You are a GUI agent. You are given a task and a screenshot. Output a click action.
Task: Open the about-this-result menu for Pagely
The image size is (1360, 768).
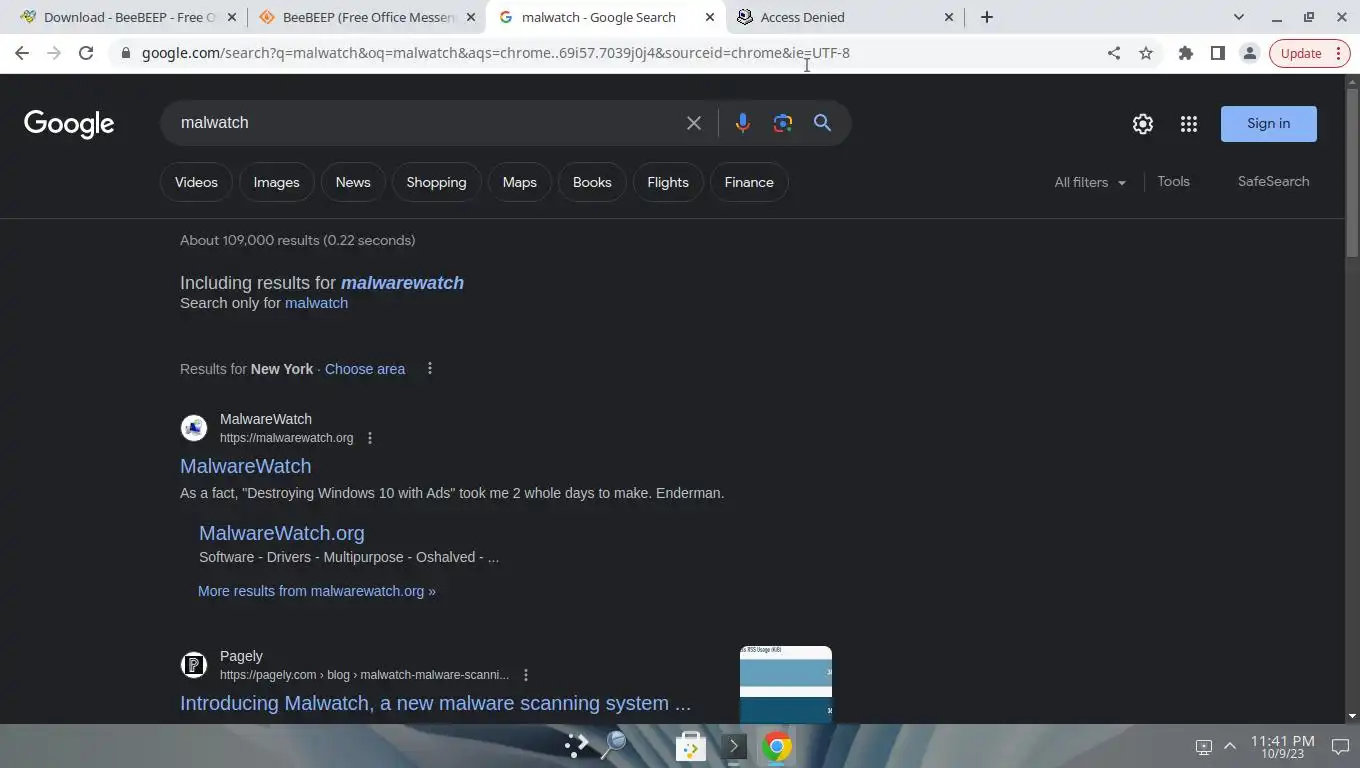click(x=526, y=675)
